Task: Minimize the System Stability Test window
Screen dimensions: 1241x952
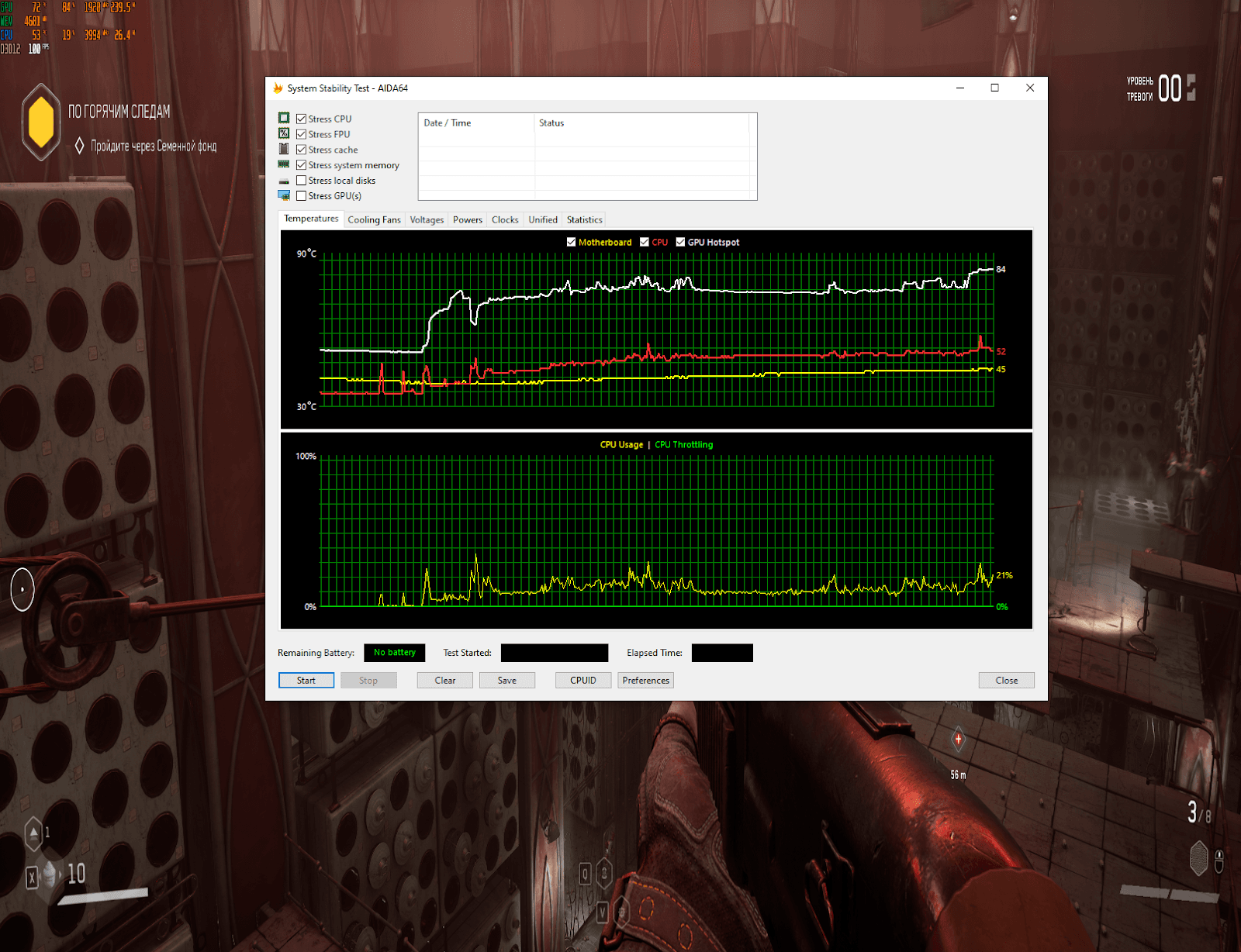Action: click(x=960, y=88)
